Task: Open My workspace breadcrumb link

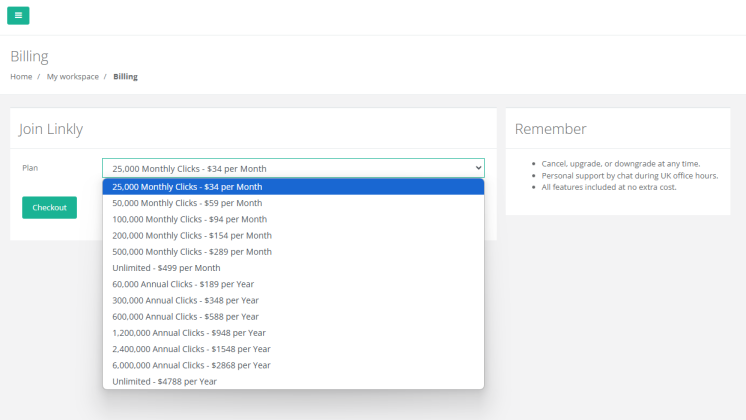Action: point(73,77)
